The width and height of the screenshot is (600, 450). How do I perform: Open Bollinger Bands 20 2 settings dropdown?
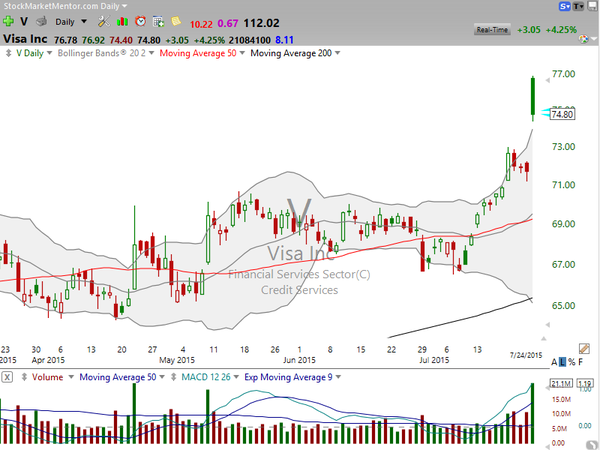151,53
